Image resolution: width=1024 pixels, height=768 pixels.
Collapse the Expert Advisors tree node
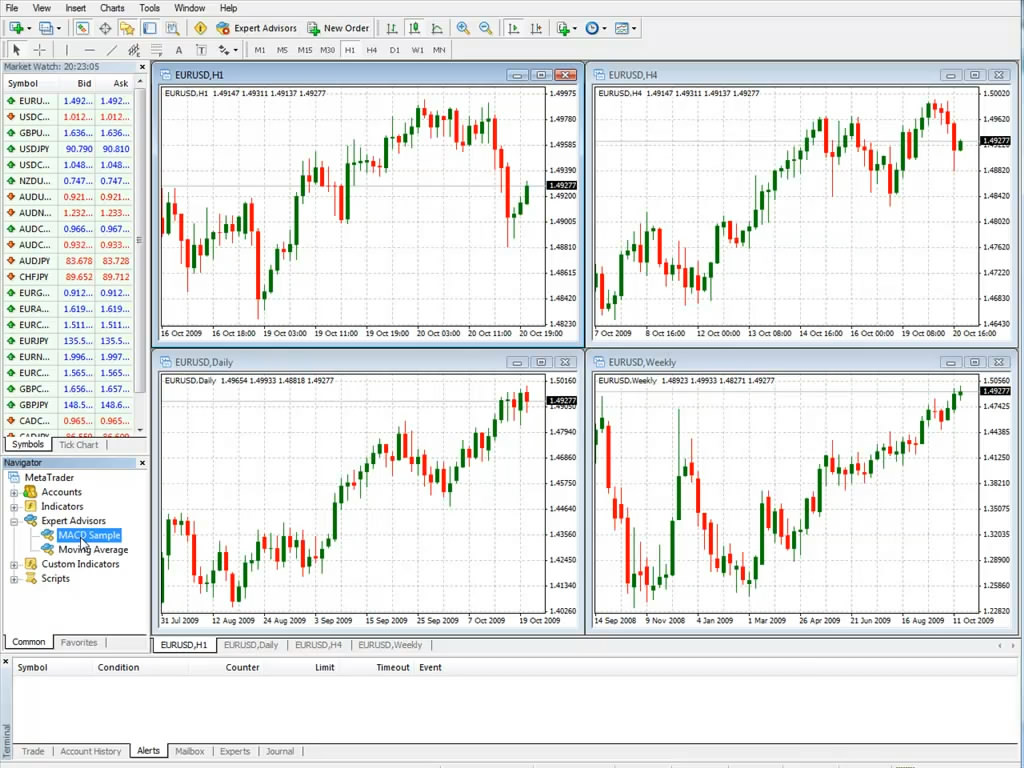pyautogui.click(x=14, y=521)
